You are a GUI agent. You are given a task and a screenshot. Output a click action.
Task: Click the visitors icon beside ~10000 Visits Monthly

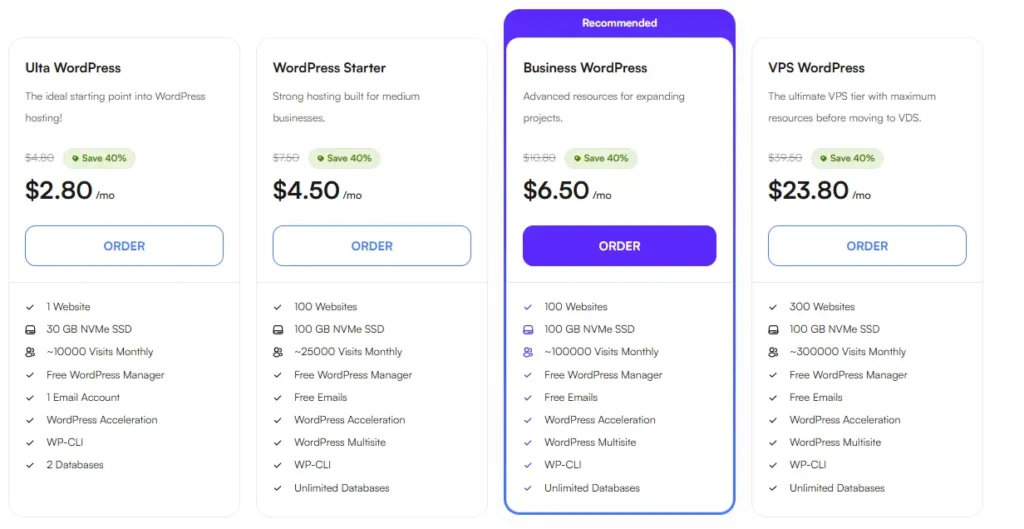click(30, 352)
